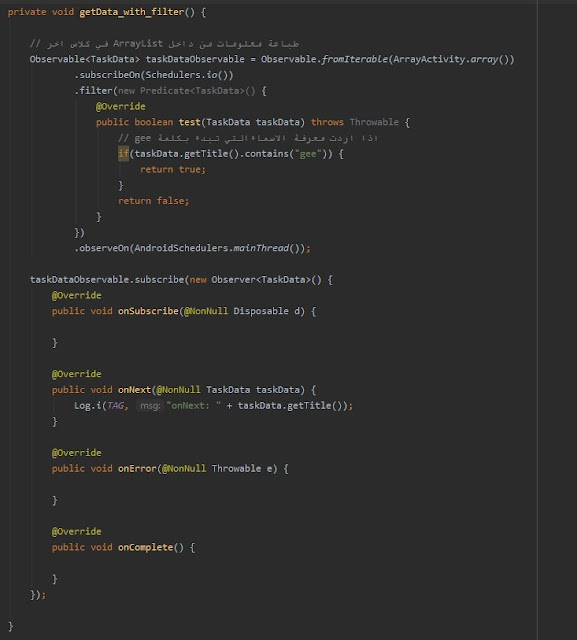Click the highlighted 'if' keyword

pyautogui.click(x=123, y=154)
